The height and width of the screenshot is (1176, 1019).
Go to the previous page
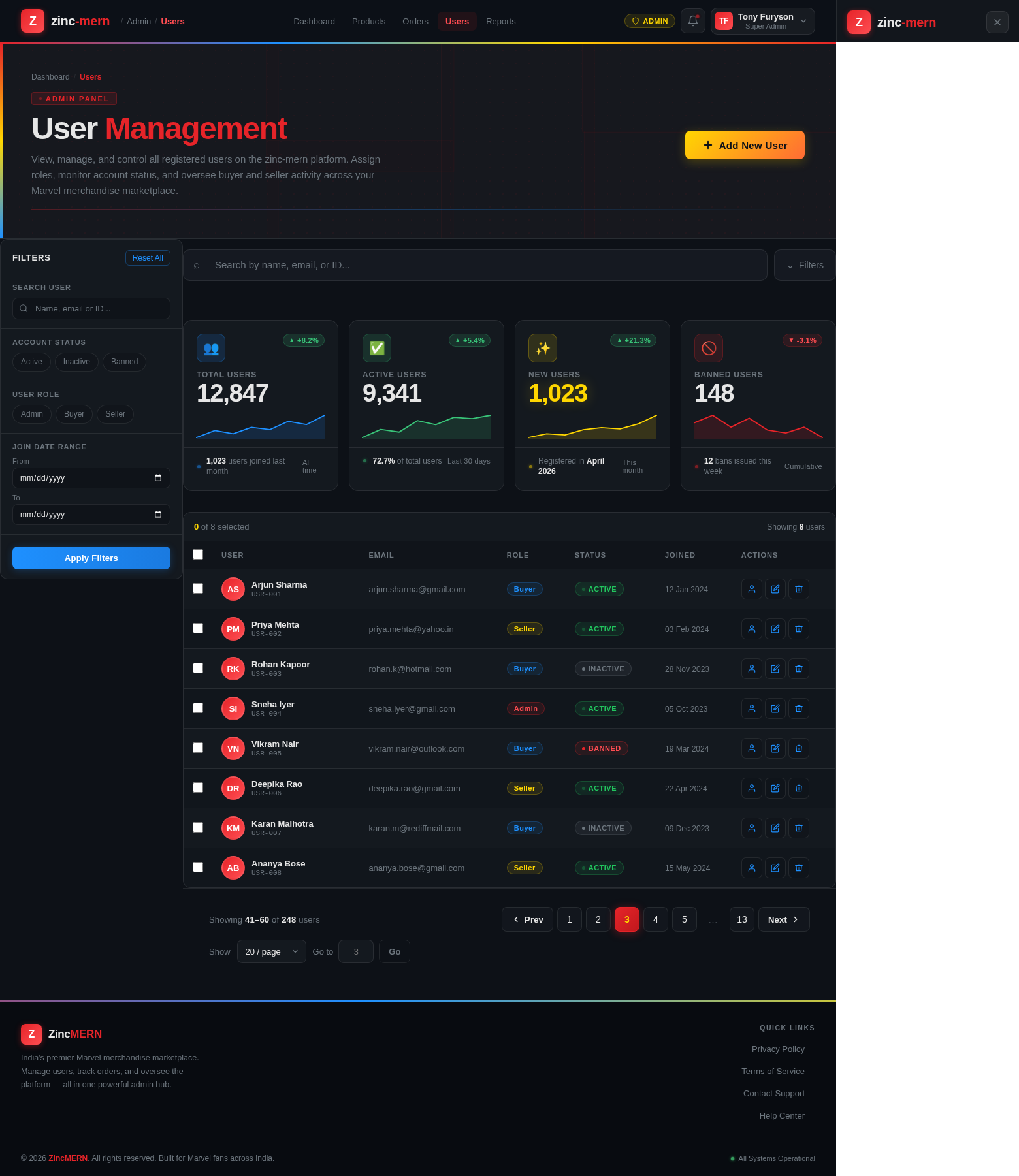(527, 919)
